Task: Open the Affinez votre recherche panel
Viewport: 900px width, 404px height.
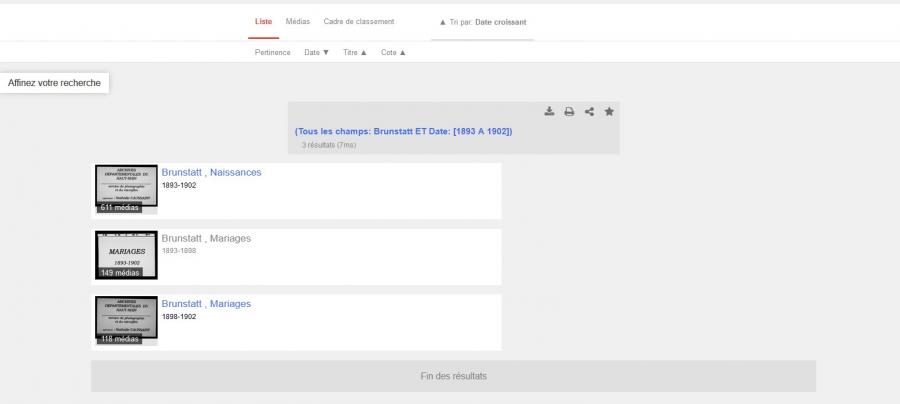Action: click(x=54, y=83)
